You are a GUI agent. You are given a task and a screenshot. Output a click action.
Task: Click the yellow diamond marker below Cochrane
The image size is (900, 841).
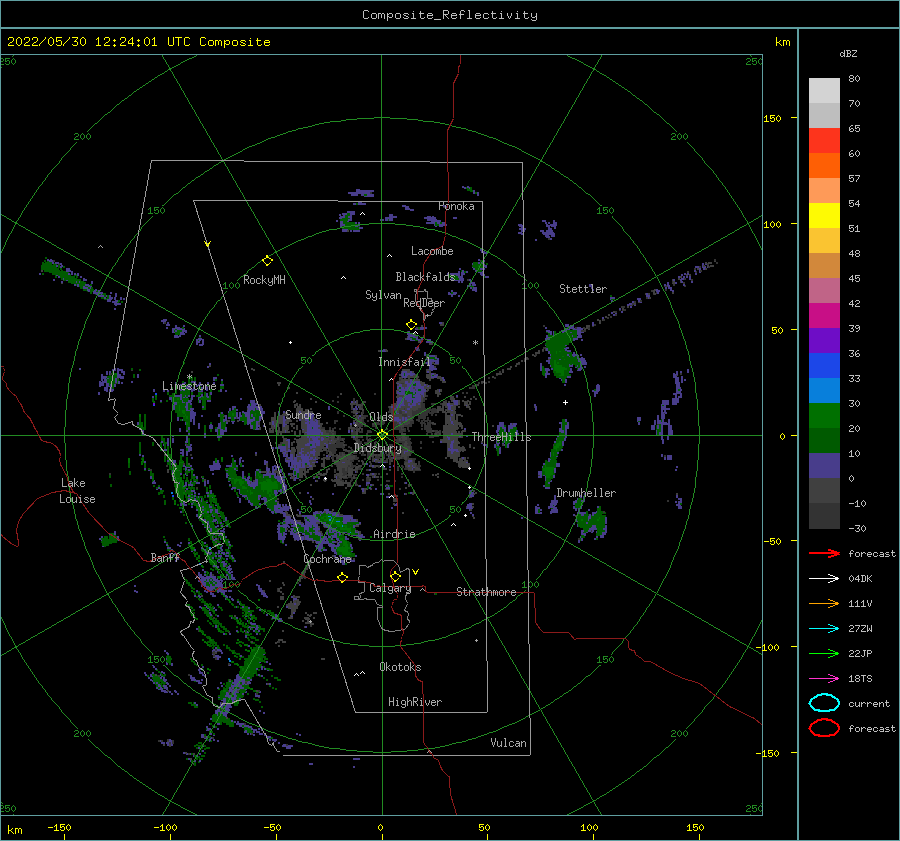pyautogui.click(x=343, y=577)
